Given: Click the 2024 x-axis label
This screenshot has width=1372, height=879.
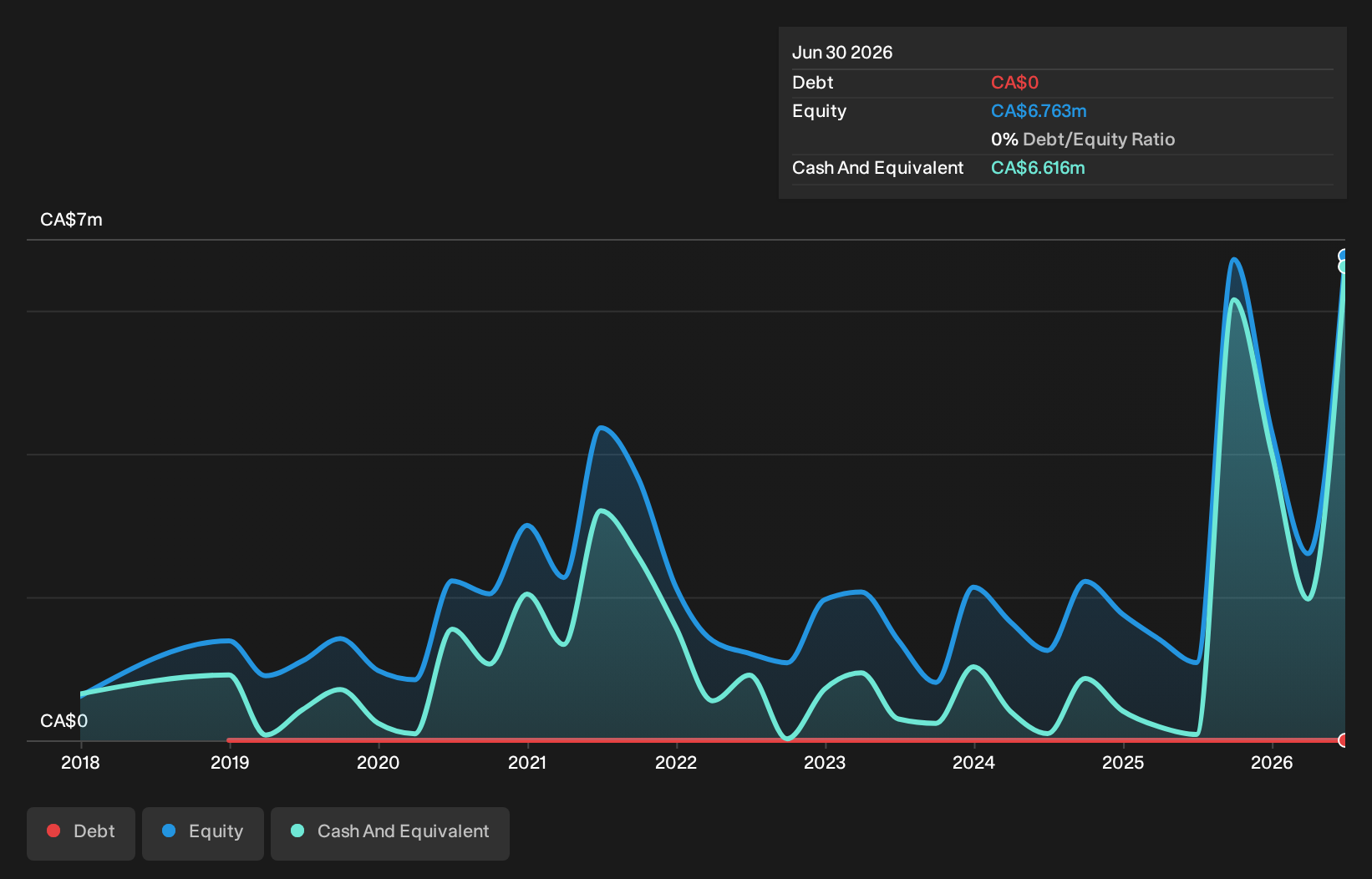Looking at the screenshot, I should click(974, 763).
